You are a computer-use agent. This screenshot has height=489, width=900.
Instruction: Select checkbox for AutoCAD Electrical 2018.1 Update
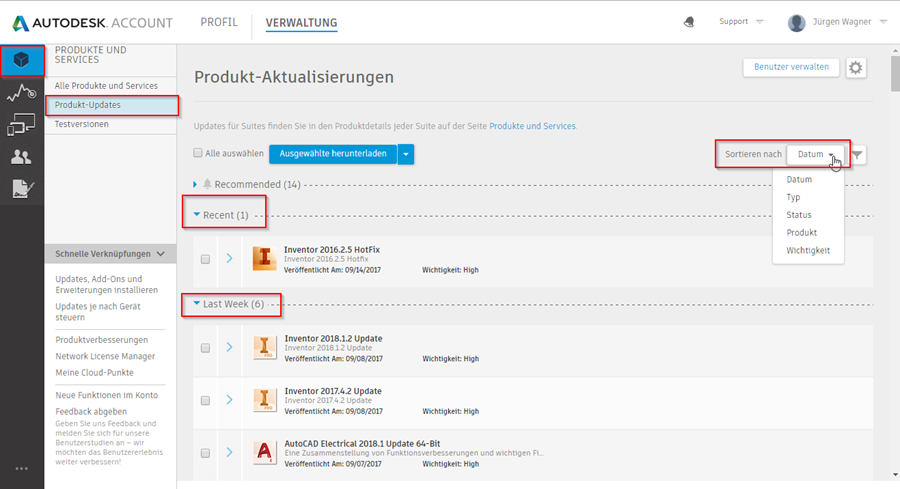pos(205,453)
